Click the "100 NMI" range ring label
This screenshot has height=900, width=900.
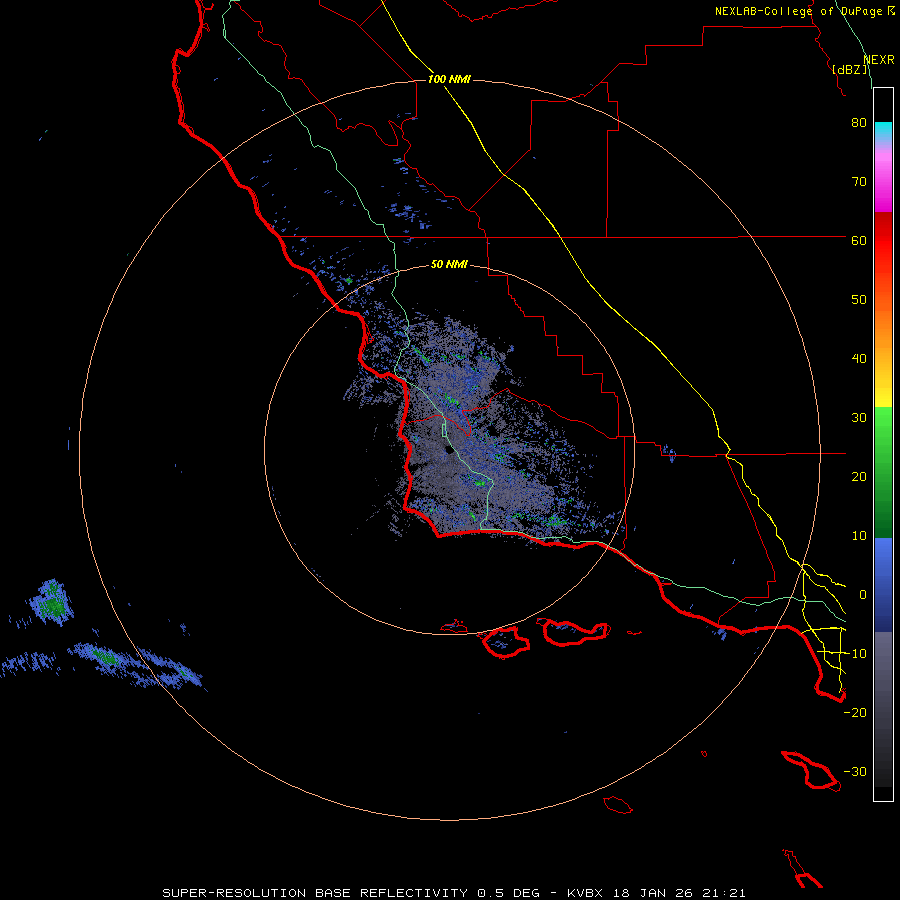click(x=449, y=79)
